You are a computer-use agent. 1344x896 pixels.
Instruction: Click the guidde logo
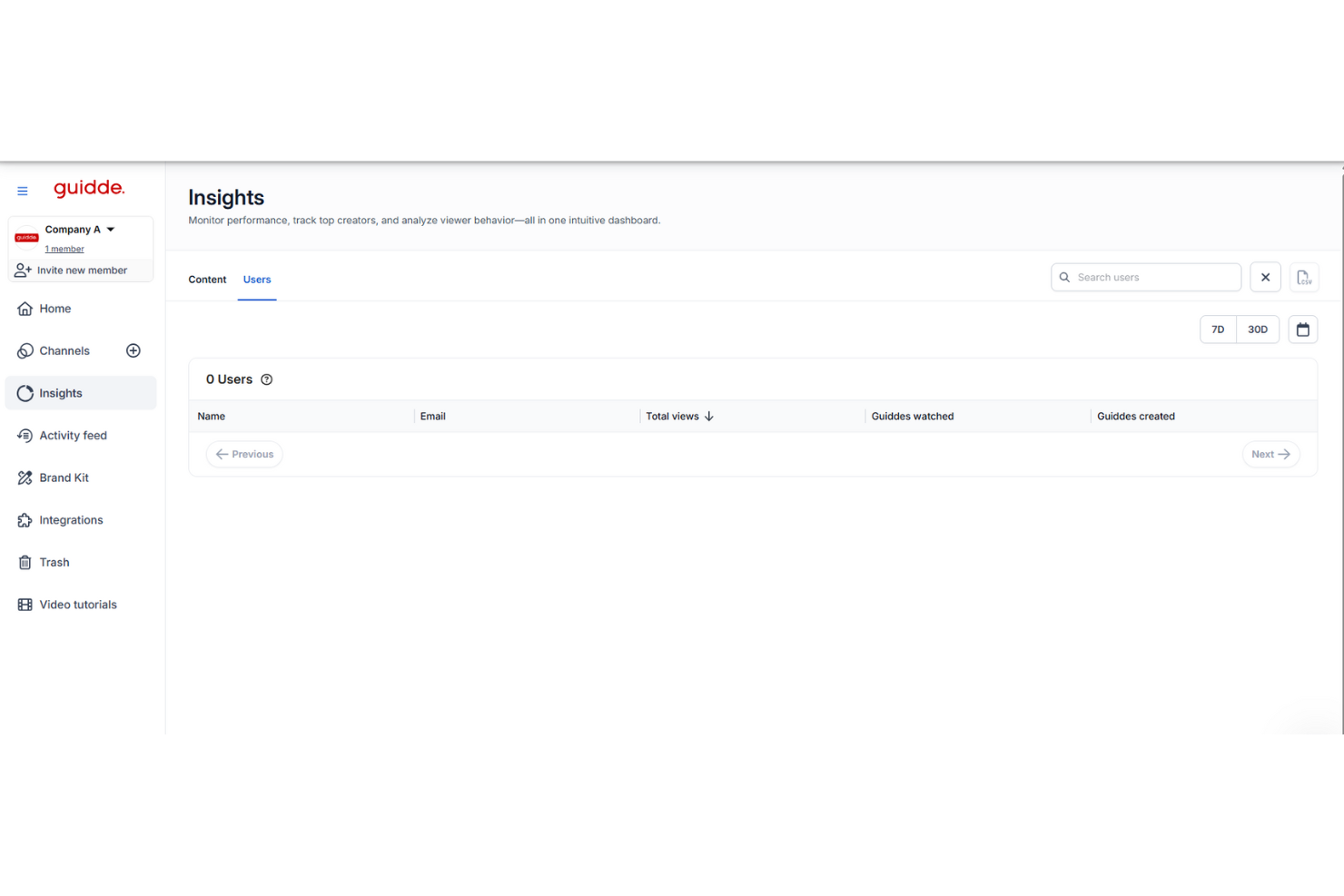coord(89,189)
